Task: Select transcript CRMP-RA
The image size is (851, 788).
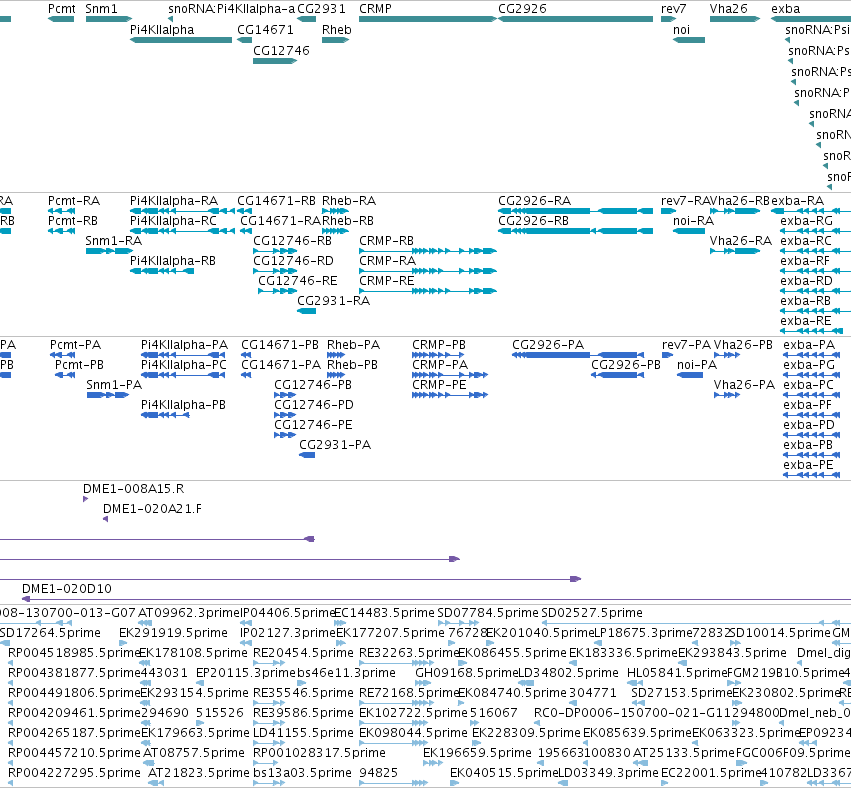Action: (x=428, y=271)
